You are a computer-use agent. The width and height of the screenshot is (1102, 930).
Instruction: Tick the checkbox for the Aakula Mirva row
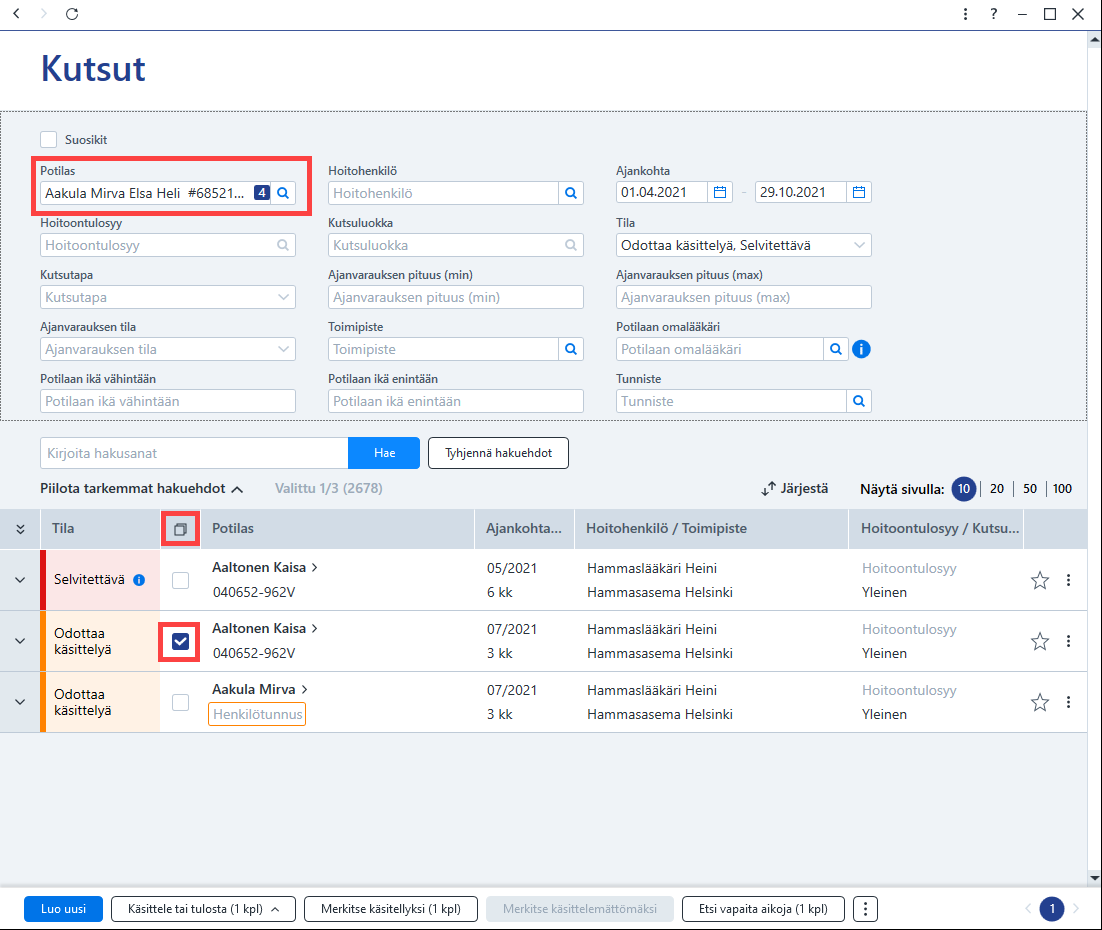181,702
